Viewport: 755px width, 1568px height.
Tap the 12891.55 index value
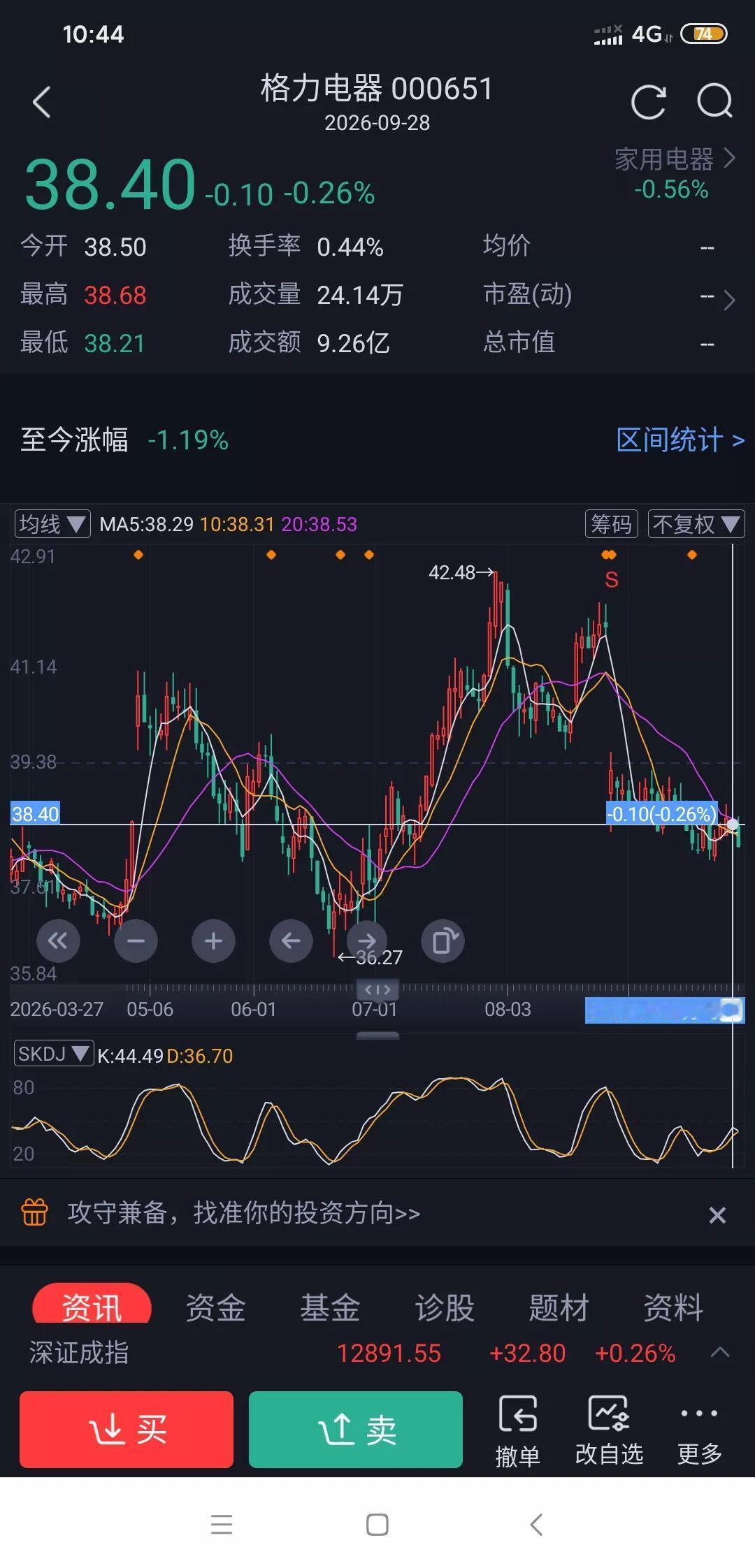pos(389,1353)
